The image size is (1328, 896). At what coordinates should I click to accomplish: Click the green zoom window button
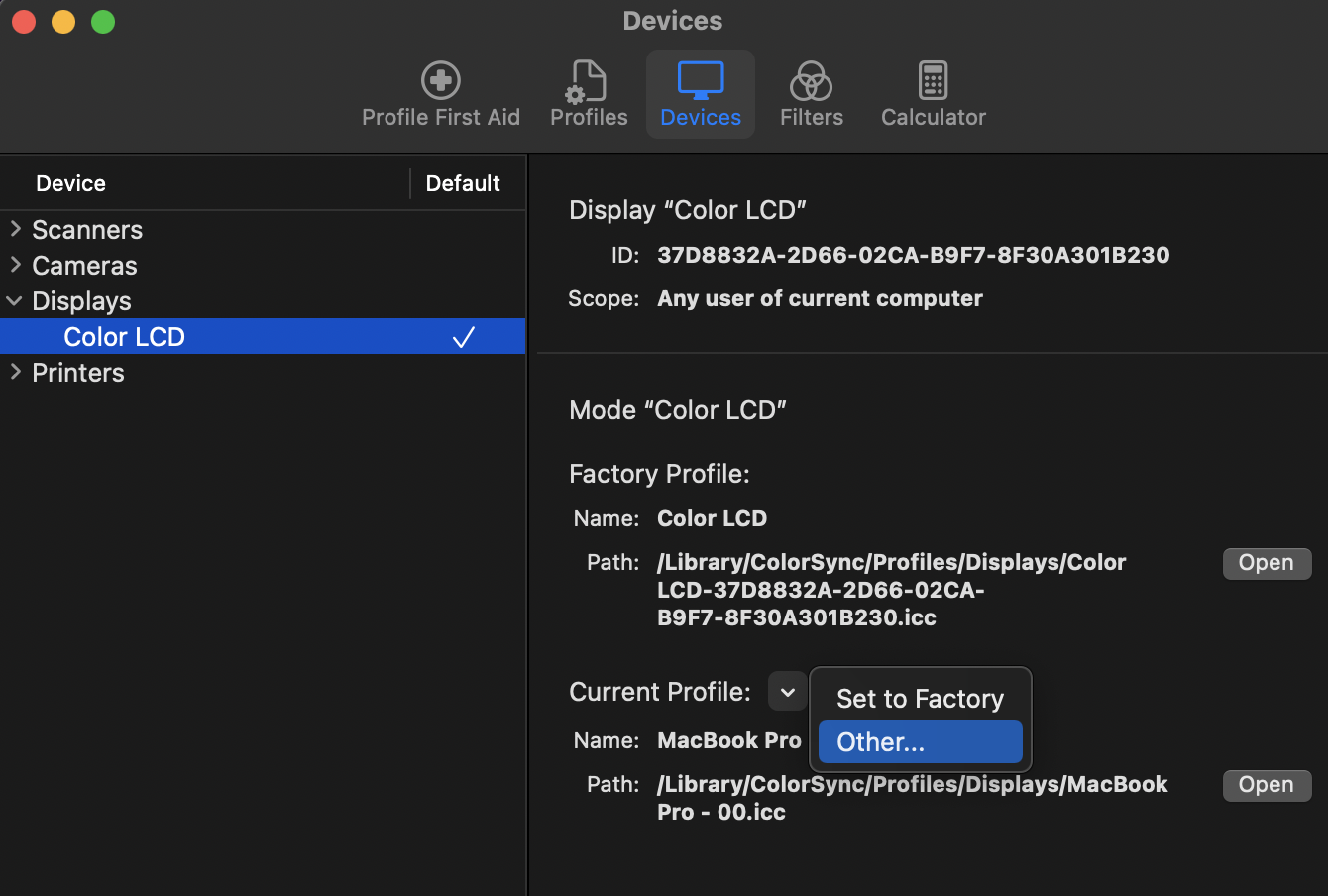point(103,22)
